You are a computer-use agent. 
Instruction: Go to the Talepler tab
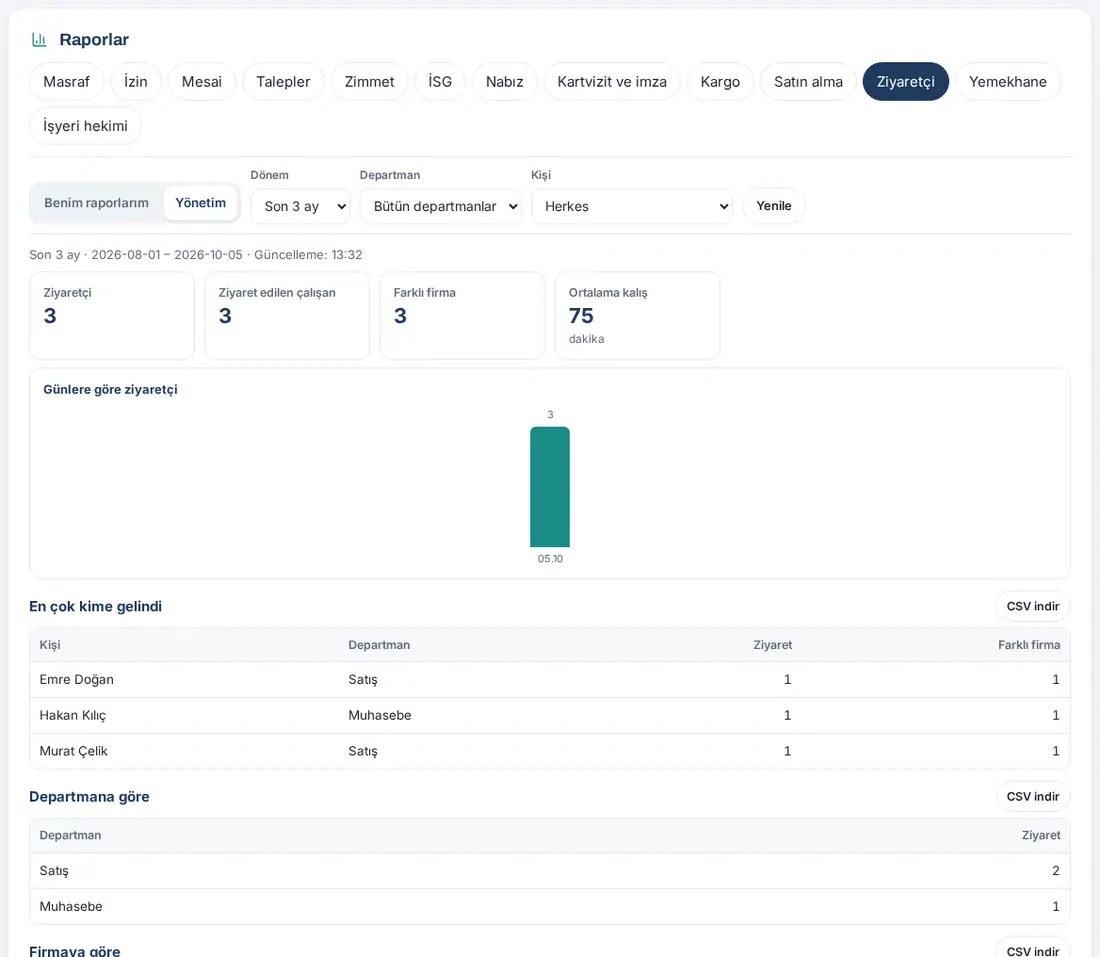(x=283, y=81)
